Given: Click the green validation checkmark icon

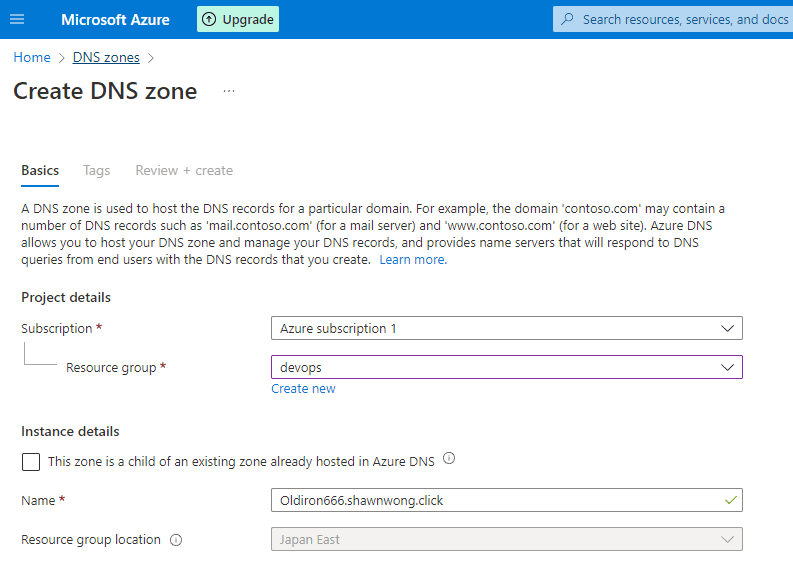Looking at the screenshot, I should [731, 500].
